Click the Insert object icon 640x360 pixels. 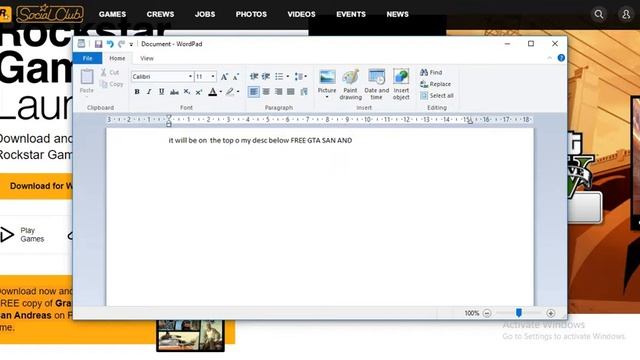coord(401,77)
